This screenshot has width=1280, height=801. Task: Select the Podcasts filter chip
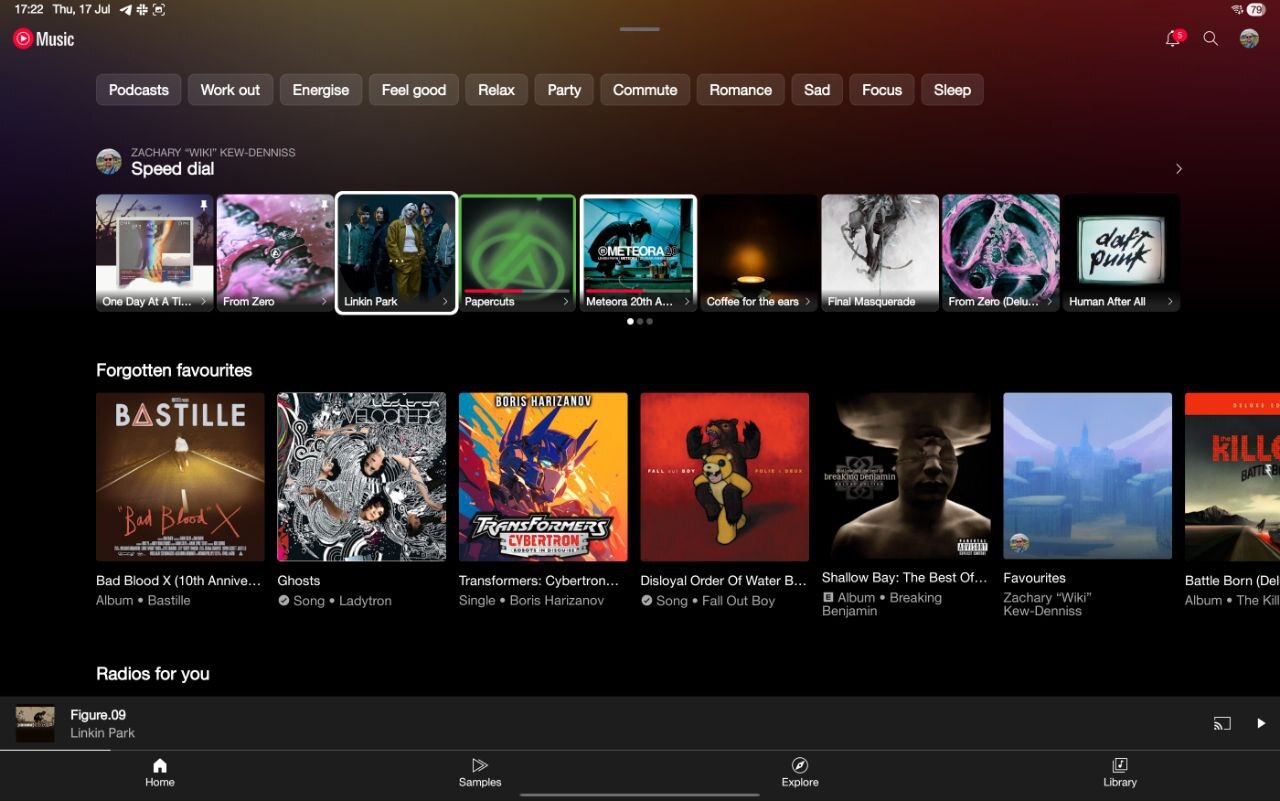139,90
